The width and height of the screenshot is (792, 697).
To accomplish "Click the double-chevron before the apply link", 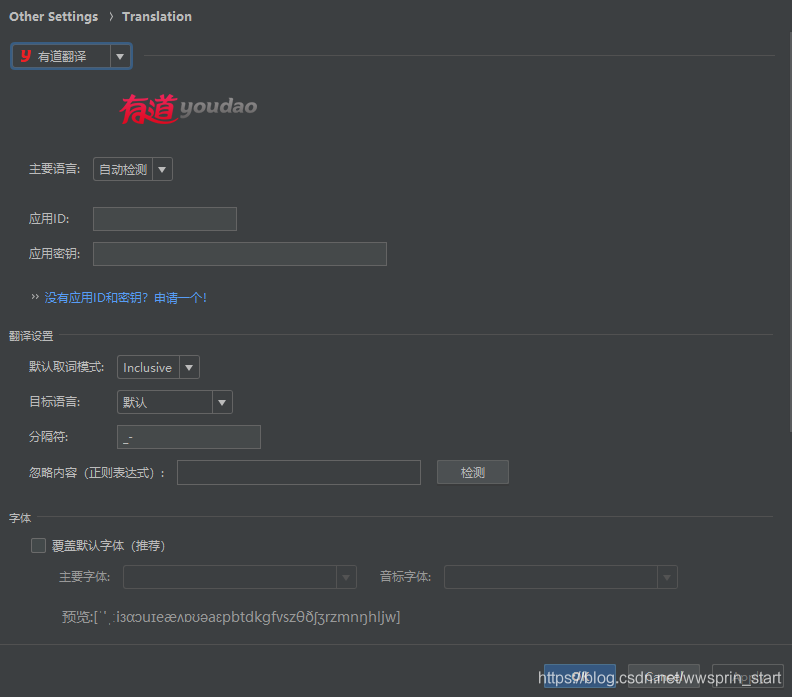I will 35,297.
